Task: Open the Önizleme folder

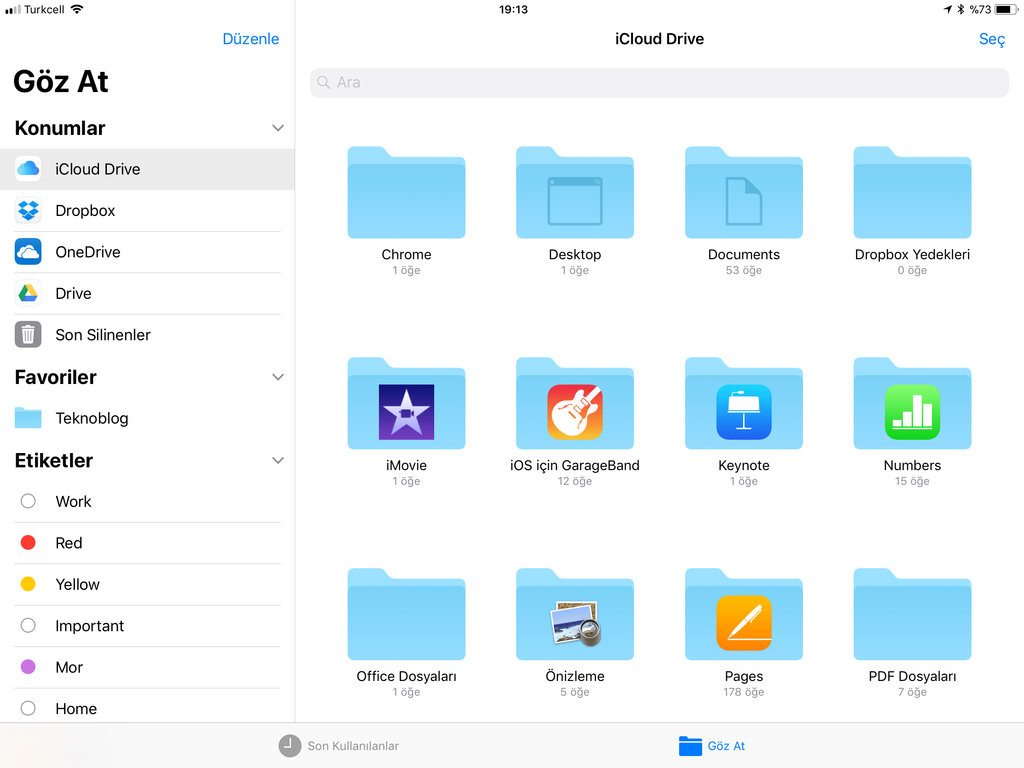Action: point(575,615)
